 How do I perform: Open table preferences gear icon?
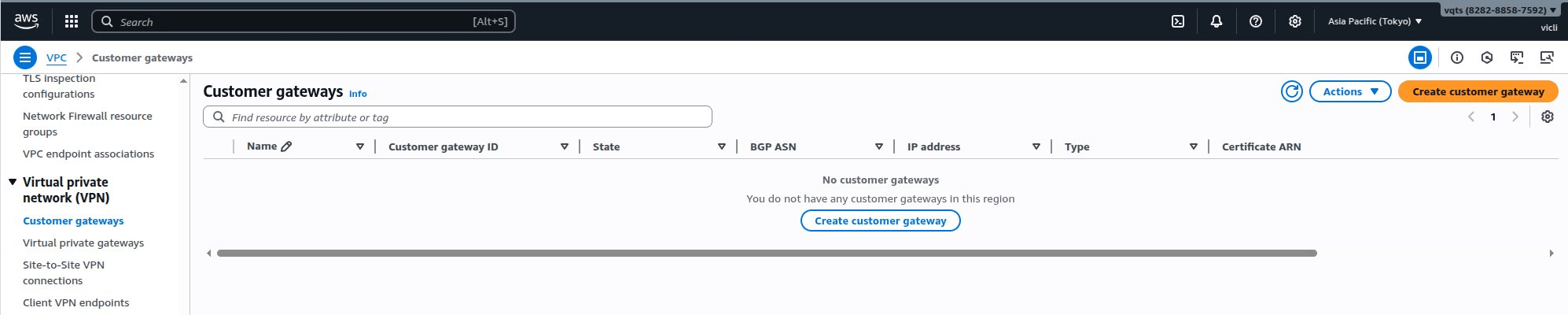[x=1548, y=117]
